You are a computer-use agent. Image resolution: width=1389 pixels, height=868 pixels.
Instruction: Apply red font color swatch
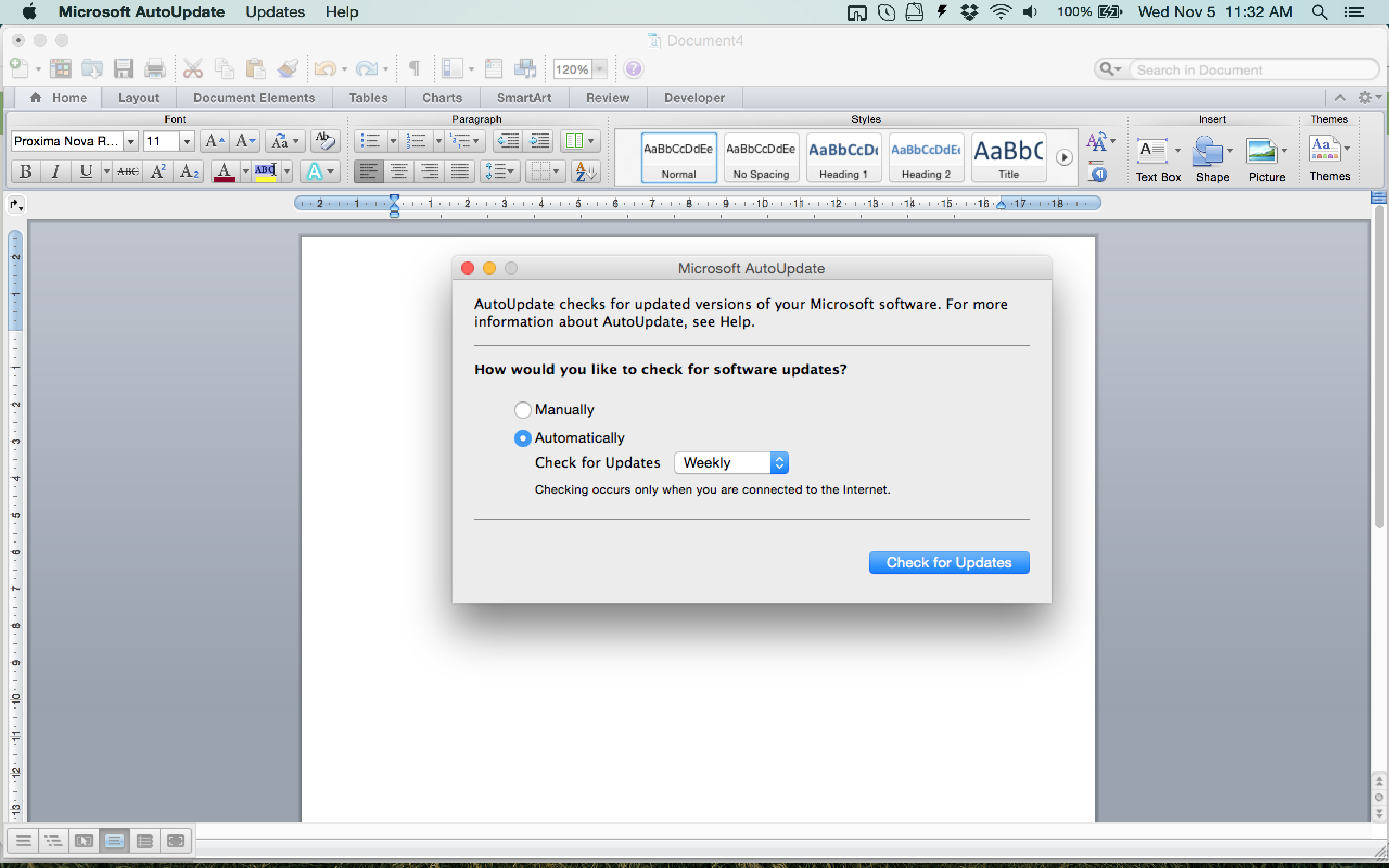224,171
